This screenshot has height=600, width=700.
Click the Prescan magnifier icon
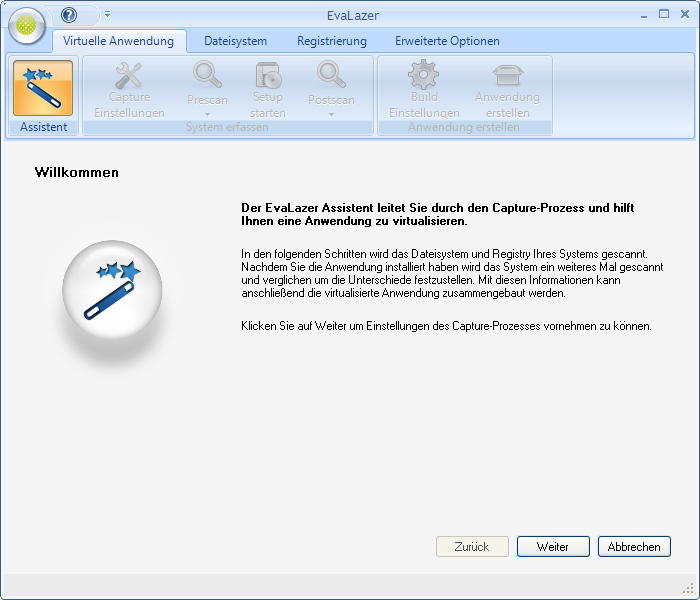click(x=207, y=76)
